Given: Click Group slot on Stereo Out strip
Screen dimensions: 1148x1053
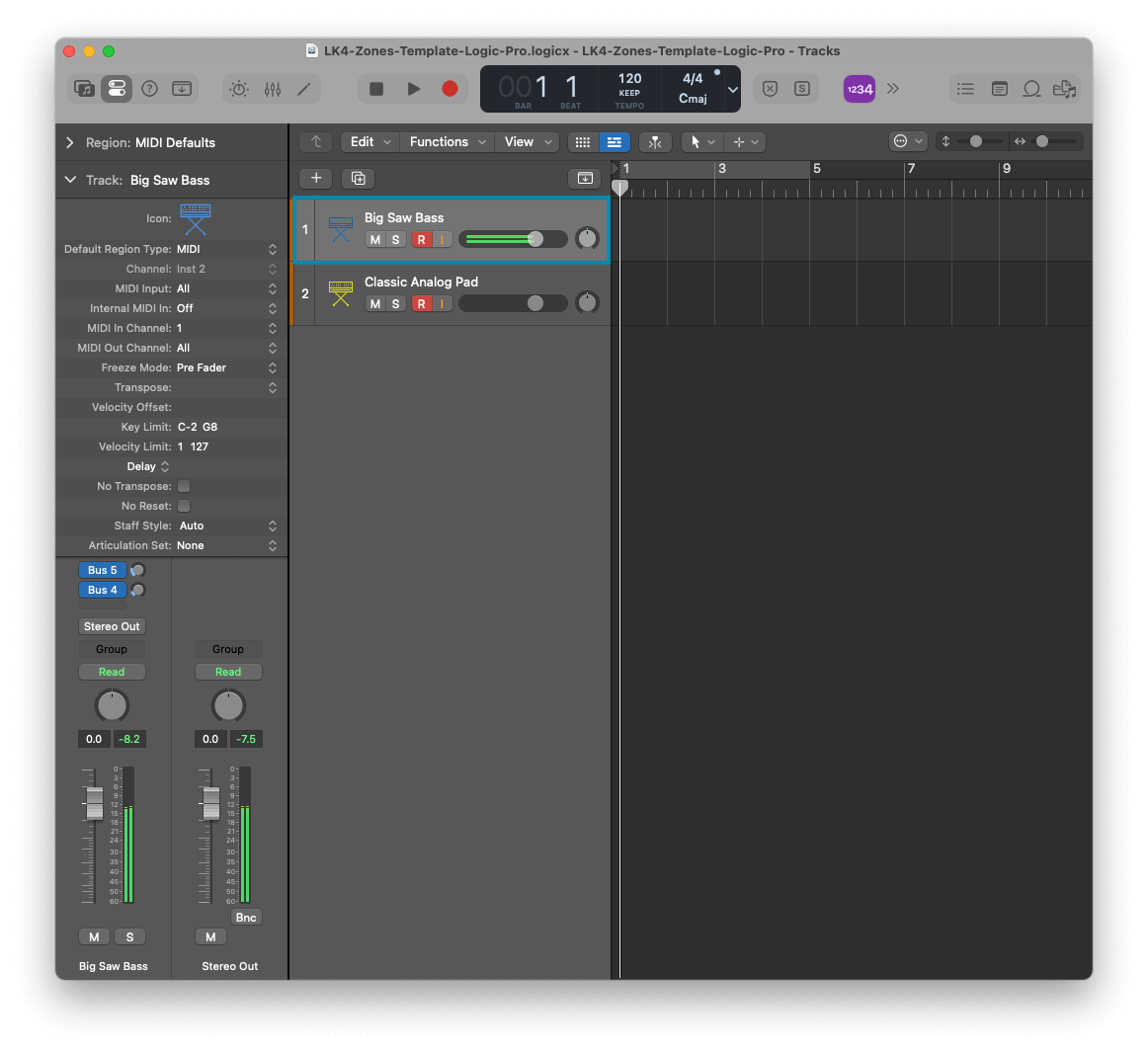Looking at the screenshot, I should (227, 649).
